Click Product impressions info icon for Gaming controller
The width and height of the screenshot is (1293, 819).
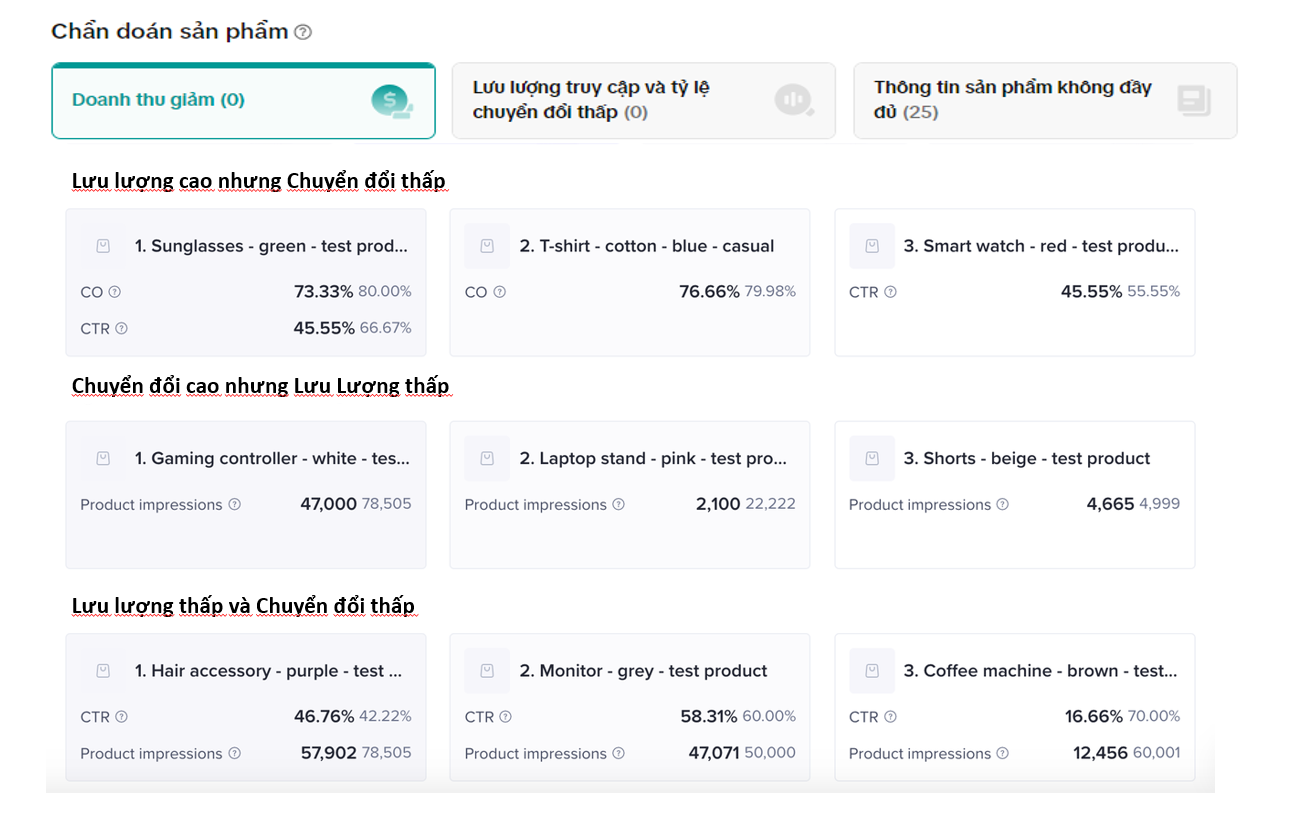coord(234,505)
